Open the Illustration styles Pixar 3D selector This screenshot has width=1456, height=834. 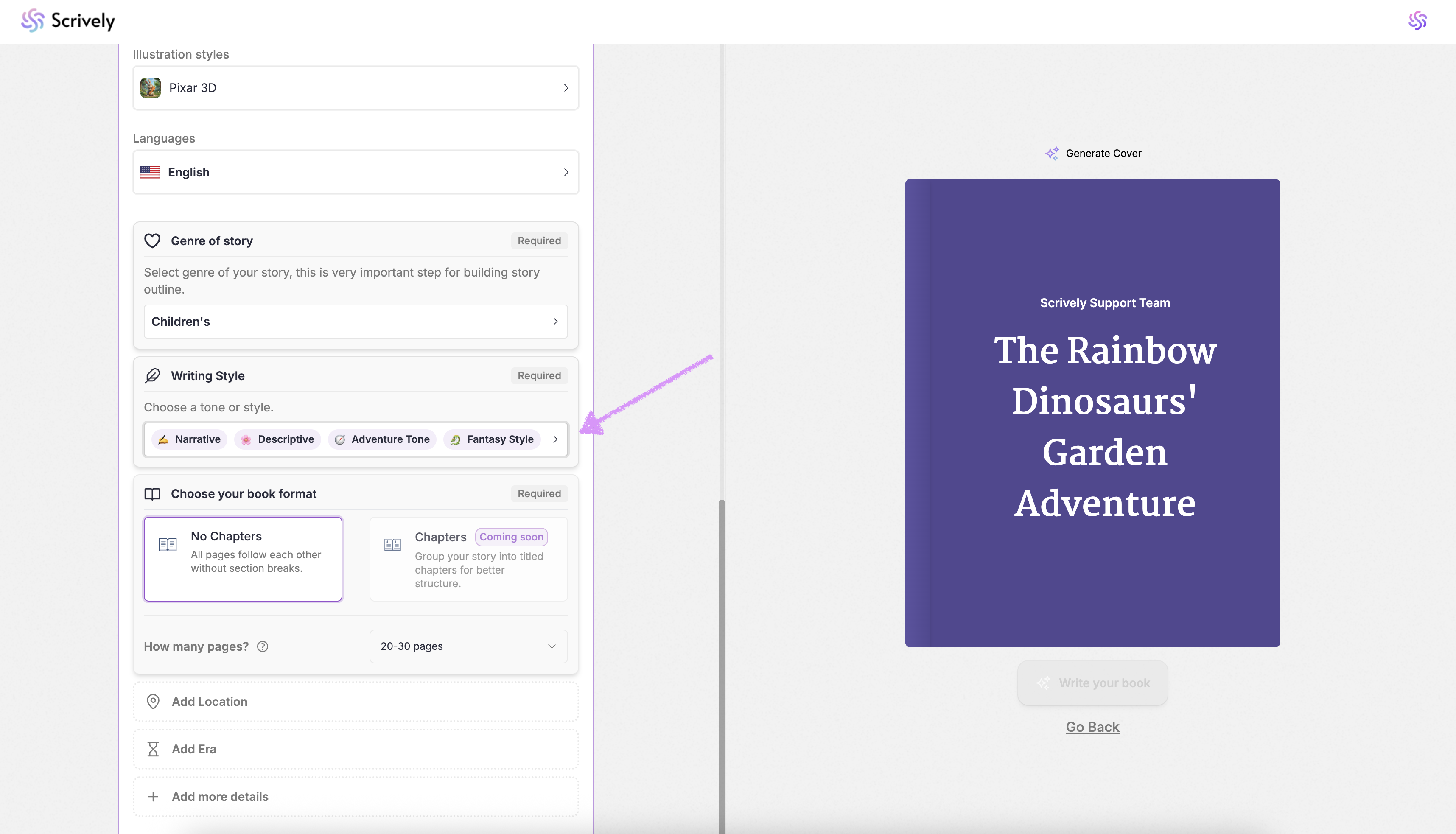[x=355, y=88]
